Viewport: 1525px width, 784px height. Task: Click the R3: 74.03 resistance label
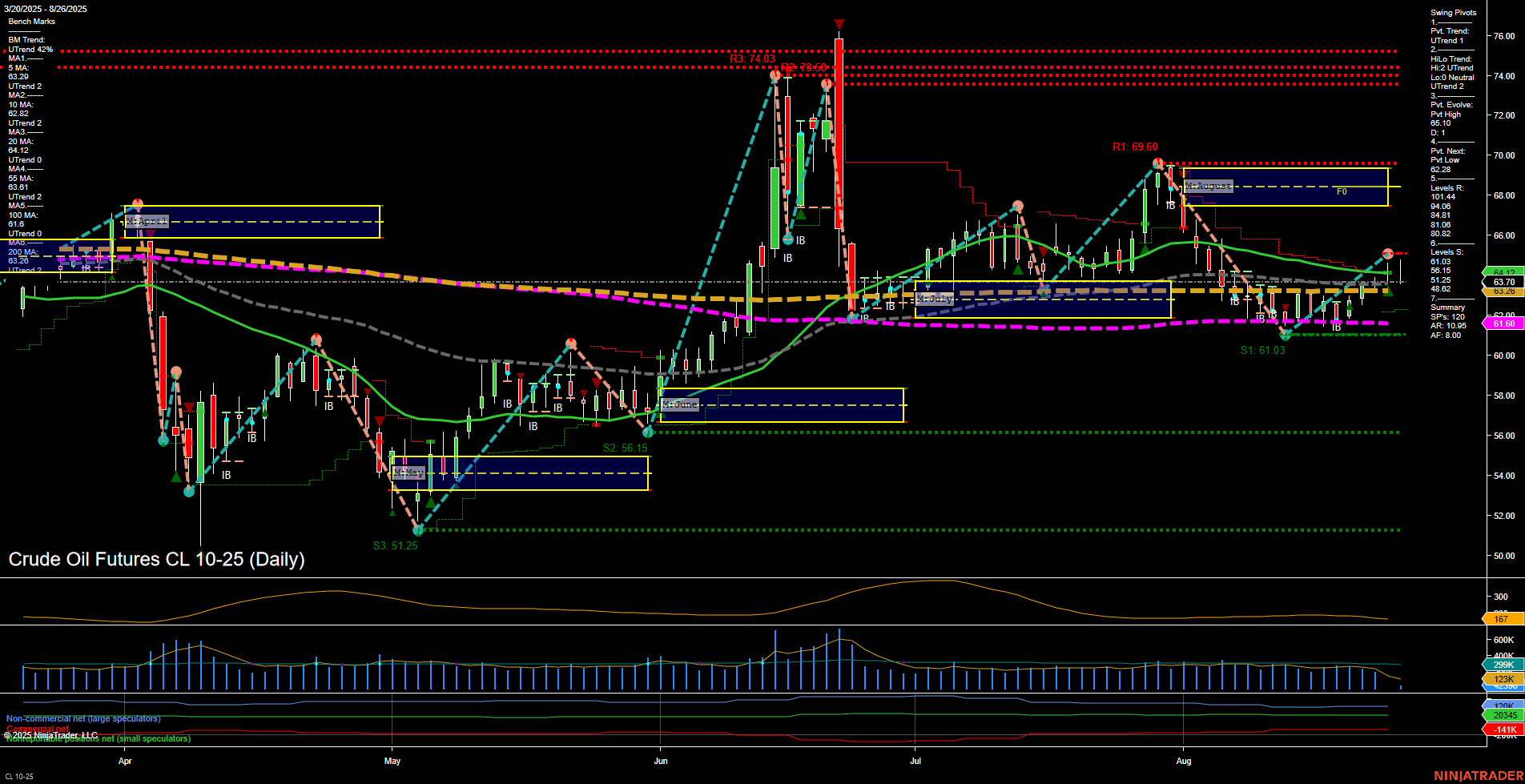[751, 58]
